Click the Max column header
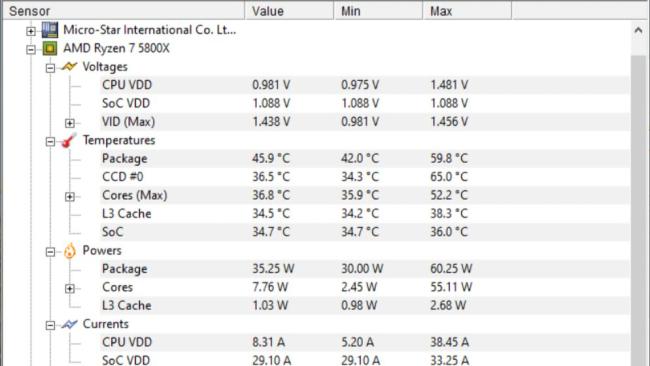This screenshot has height=366, width=650. (x=467, y=11)
